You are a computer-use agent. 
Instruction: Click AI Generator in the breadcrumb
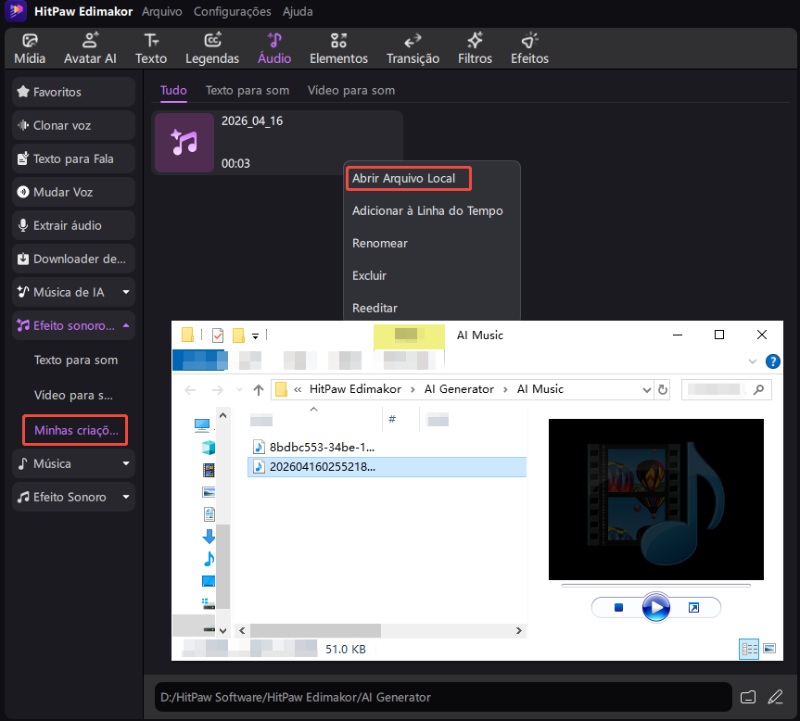[x=459, y=389]
